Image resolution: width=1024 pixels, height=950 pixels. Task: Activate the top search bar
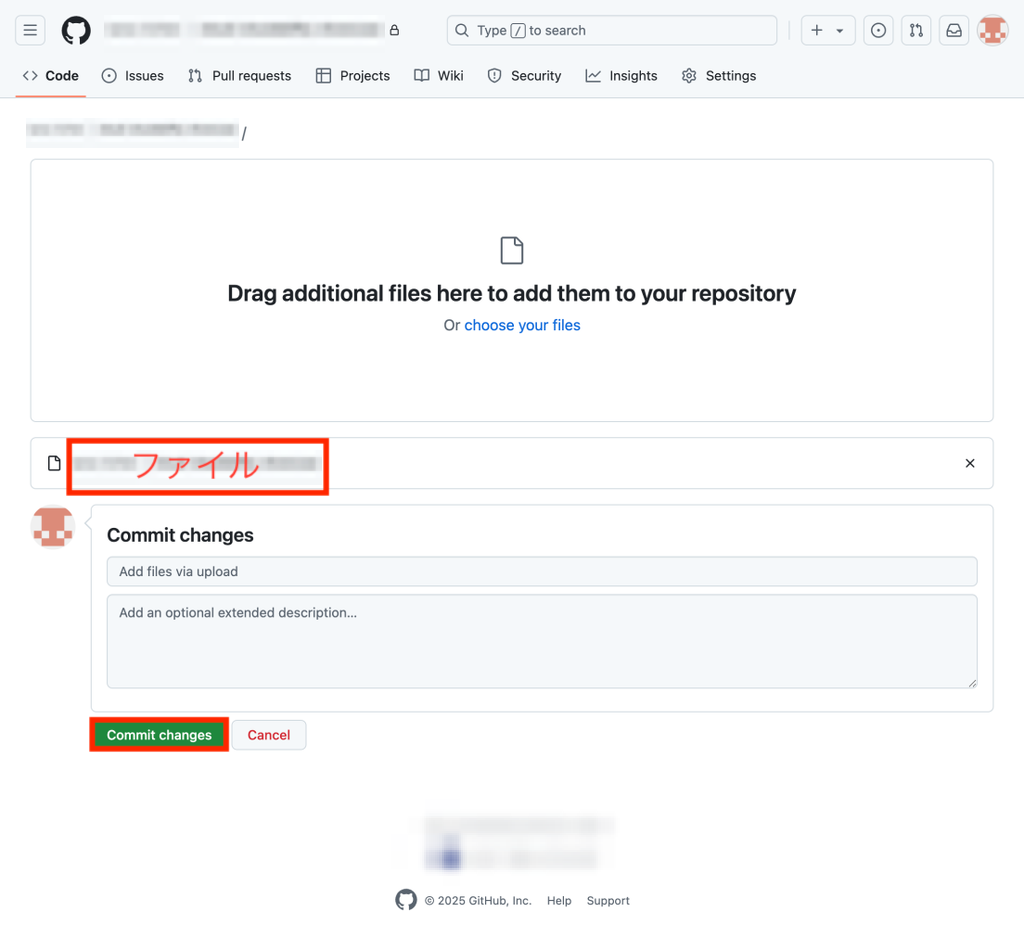(611, 30)
